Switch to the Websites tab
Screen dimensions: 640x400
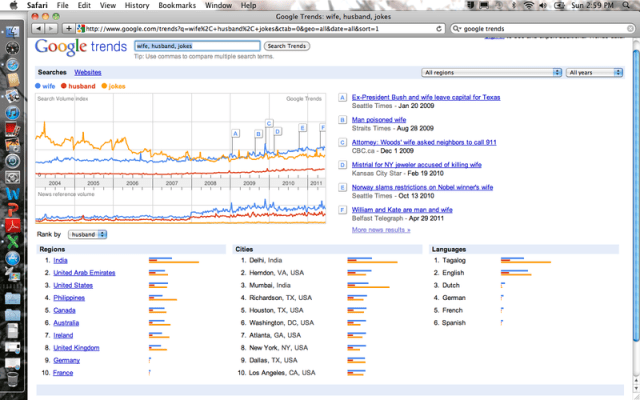(x=88, y=73)
